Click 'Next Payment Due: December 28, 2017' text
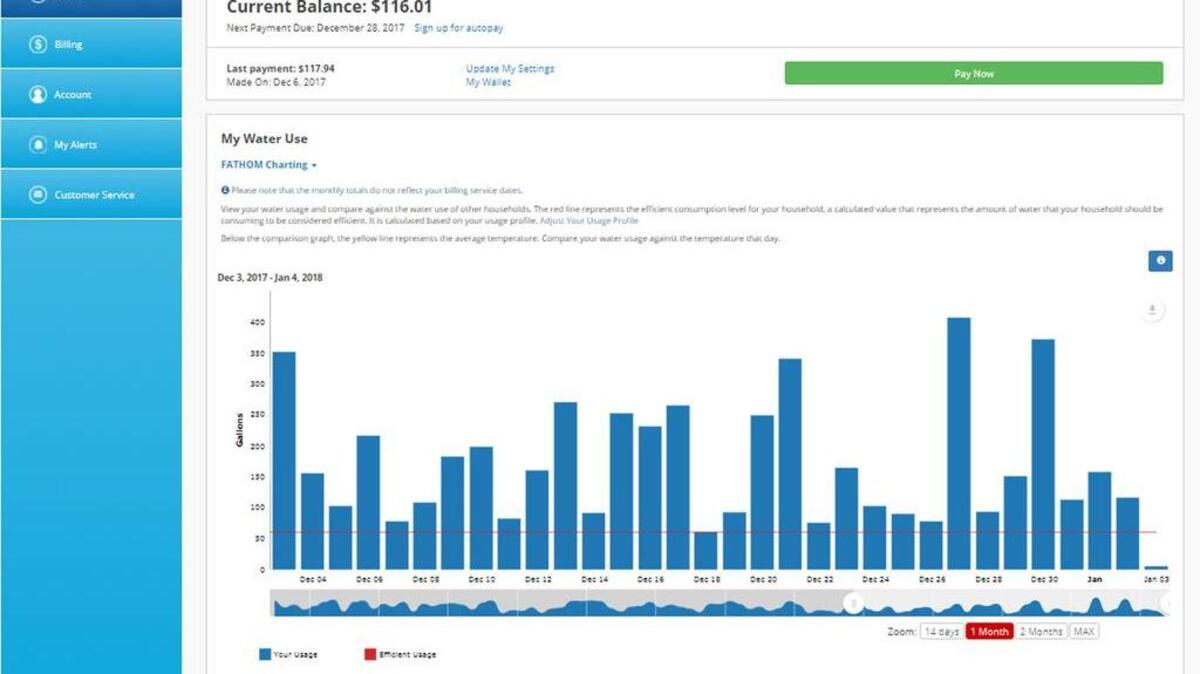 click(316, 28)
